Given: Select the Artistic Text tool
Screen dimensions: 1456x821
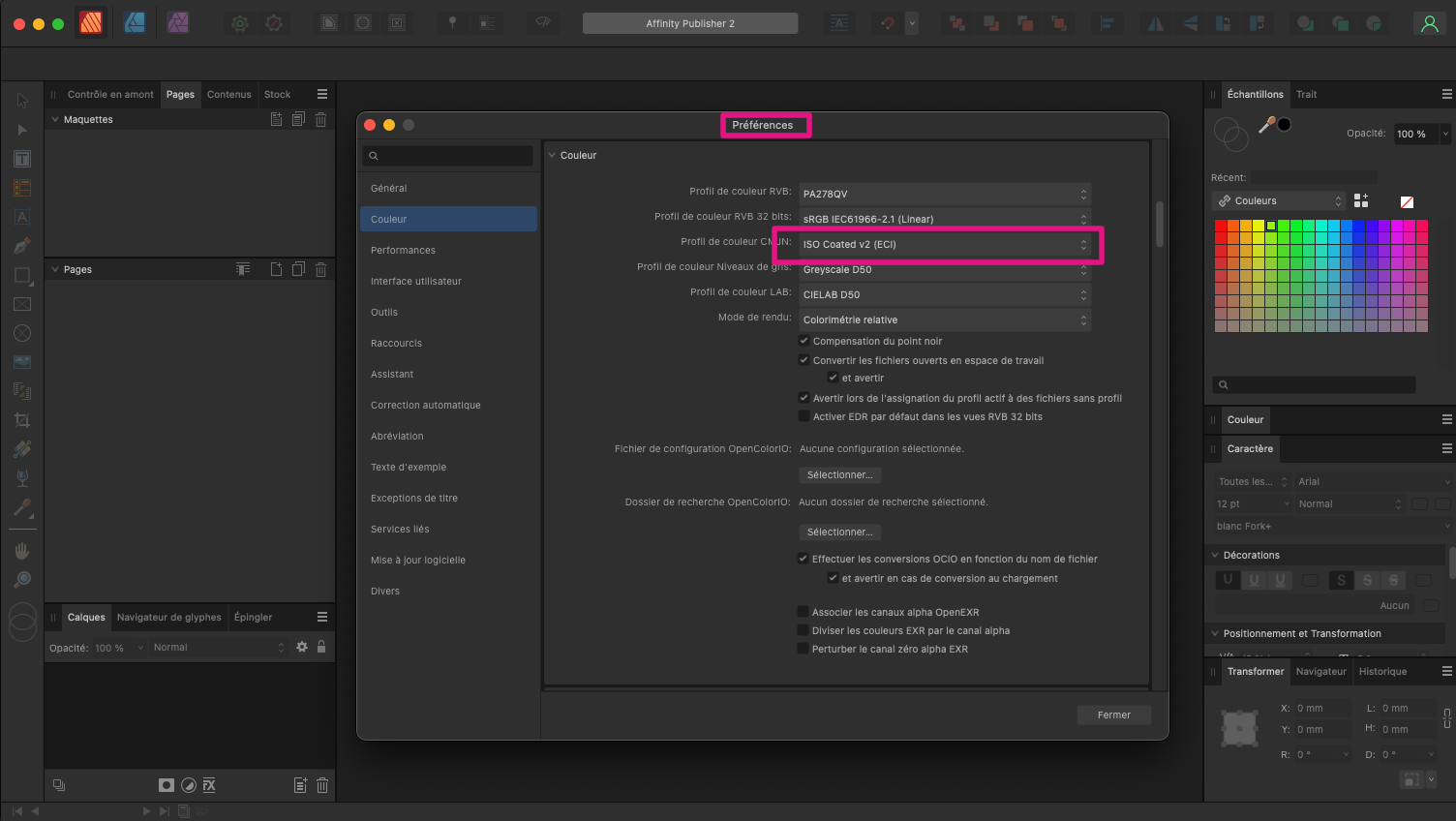Looking at the screenshot, I should (x=22, y=217).
